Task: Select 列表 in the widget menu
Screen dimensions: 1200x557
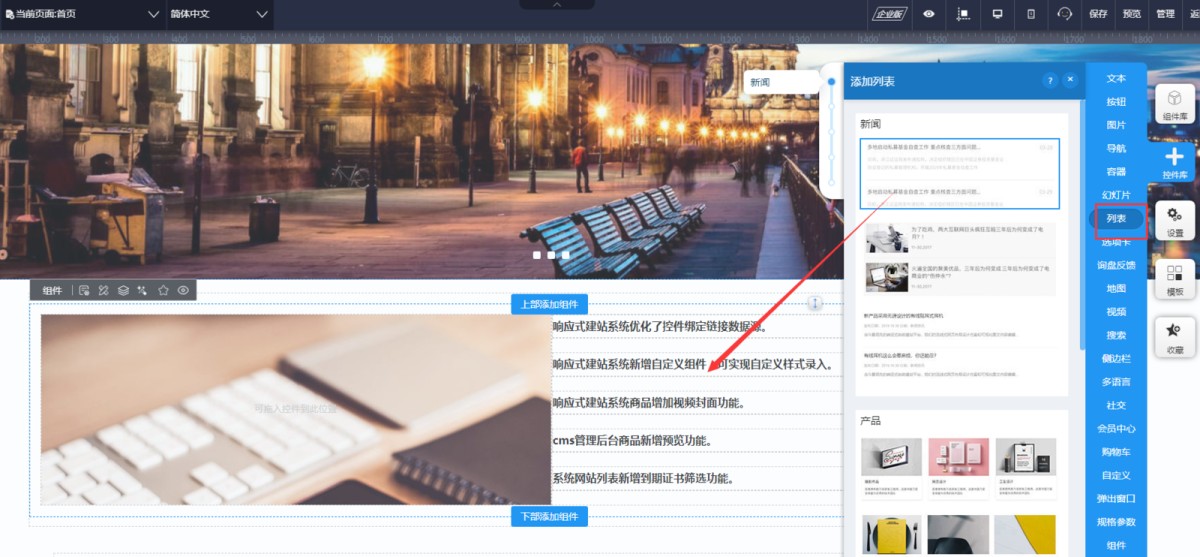Action: click(1116, 218)
